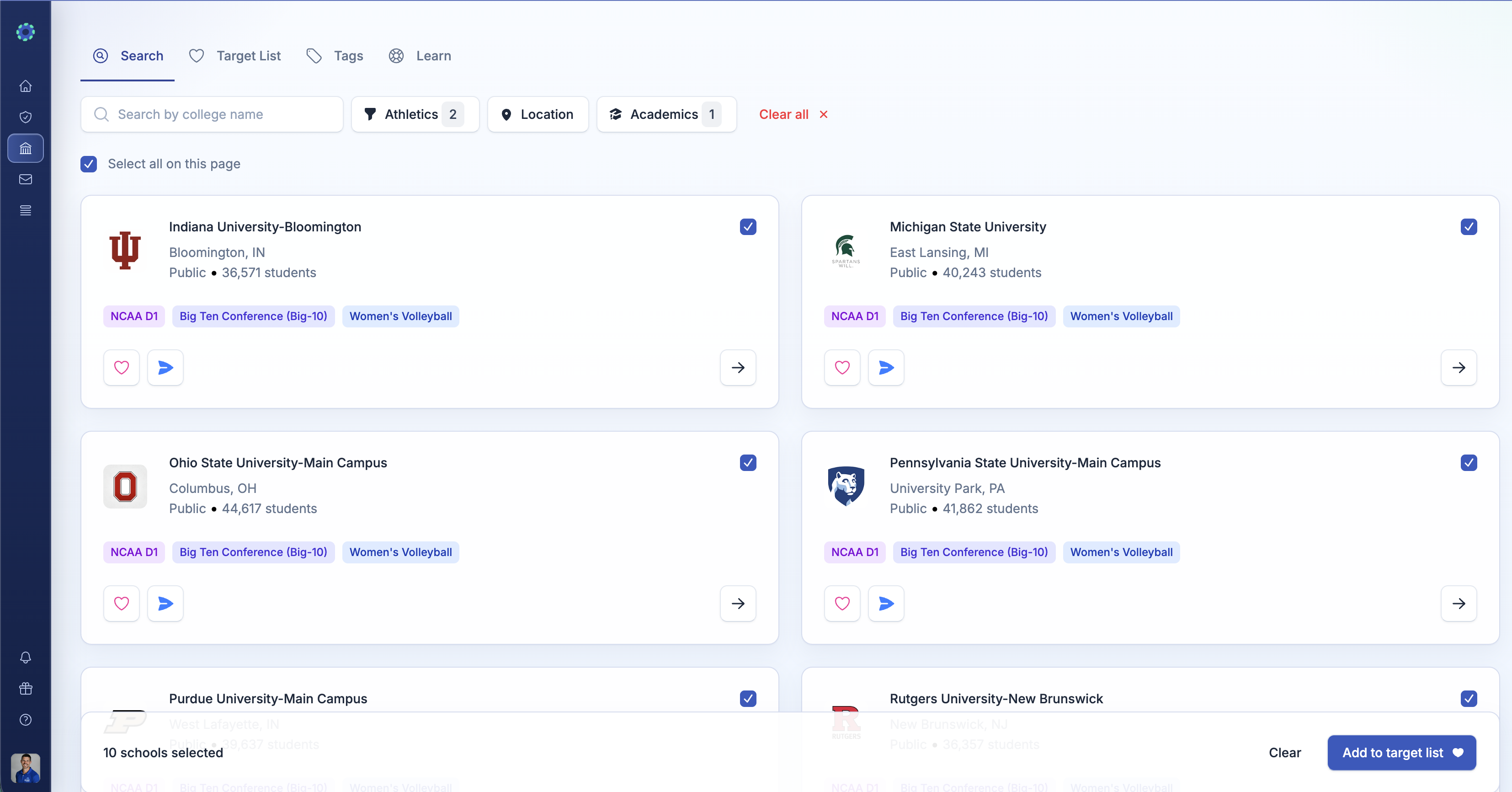Click Add to target list button

[1402, 753]
